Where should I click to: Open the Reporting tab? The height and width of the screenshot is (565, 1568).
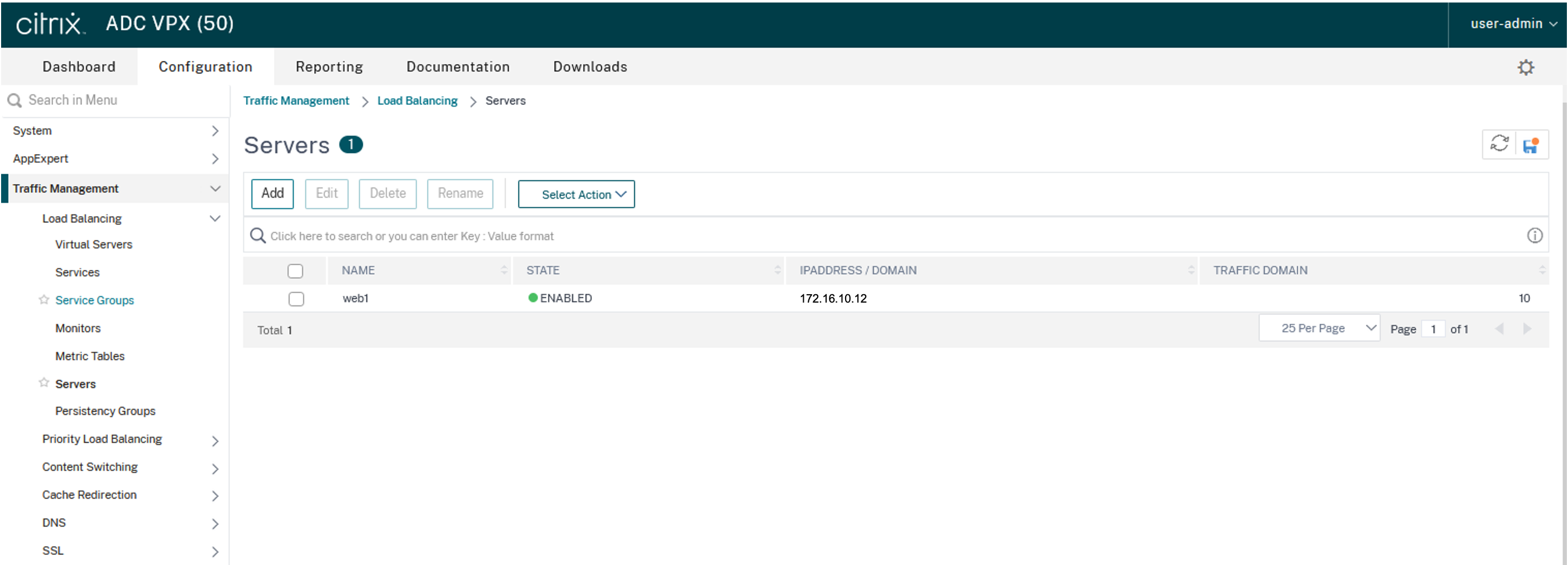point(329,67)
